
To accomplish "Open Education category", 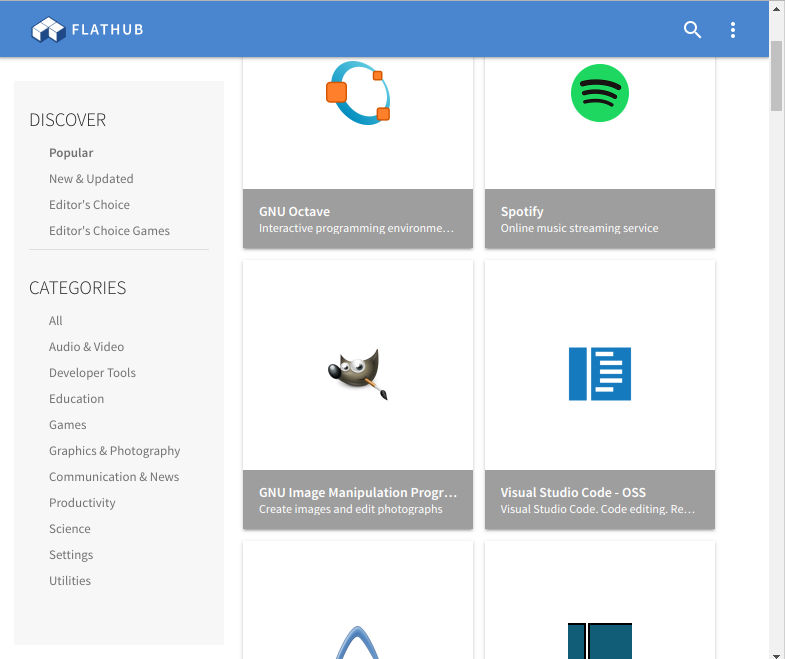I will [x=77, y=399].
